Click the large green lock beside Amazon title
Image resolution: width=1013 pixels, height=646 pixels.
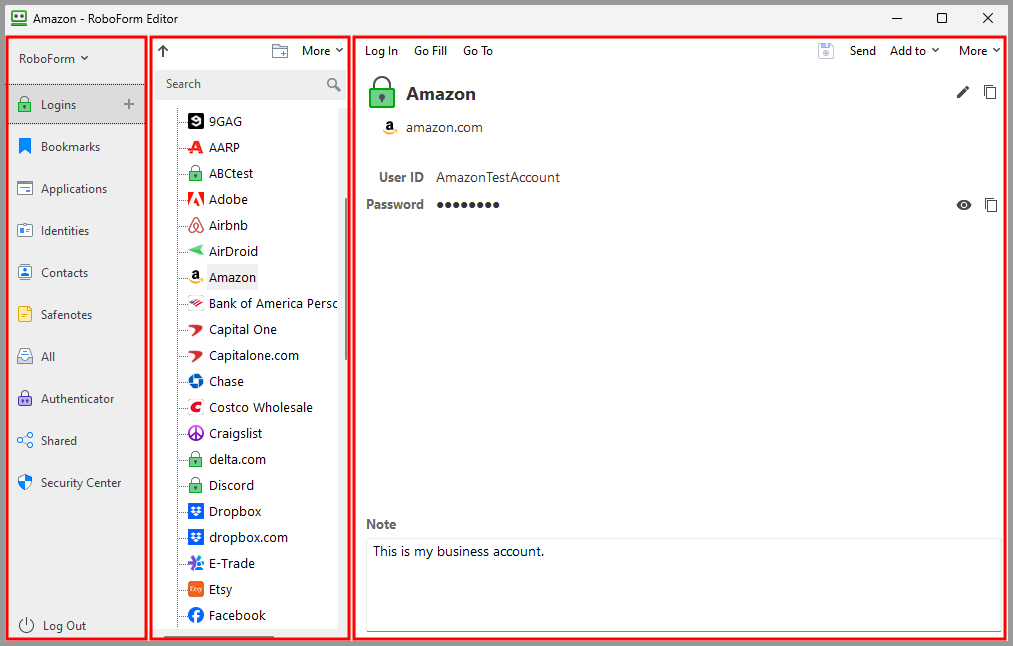pyautogui.click(x=382, y=92)
